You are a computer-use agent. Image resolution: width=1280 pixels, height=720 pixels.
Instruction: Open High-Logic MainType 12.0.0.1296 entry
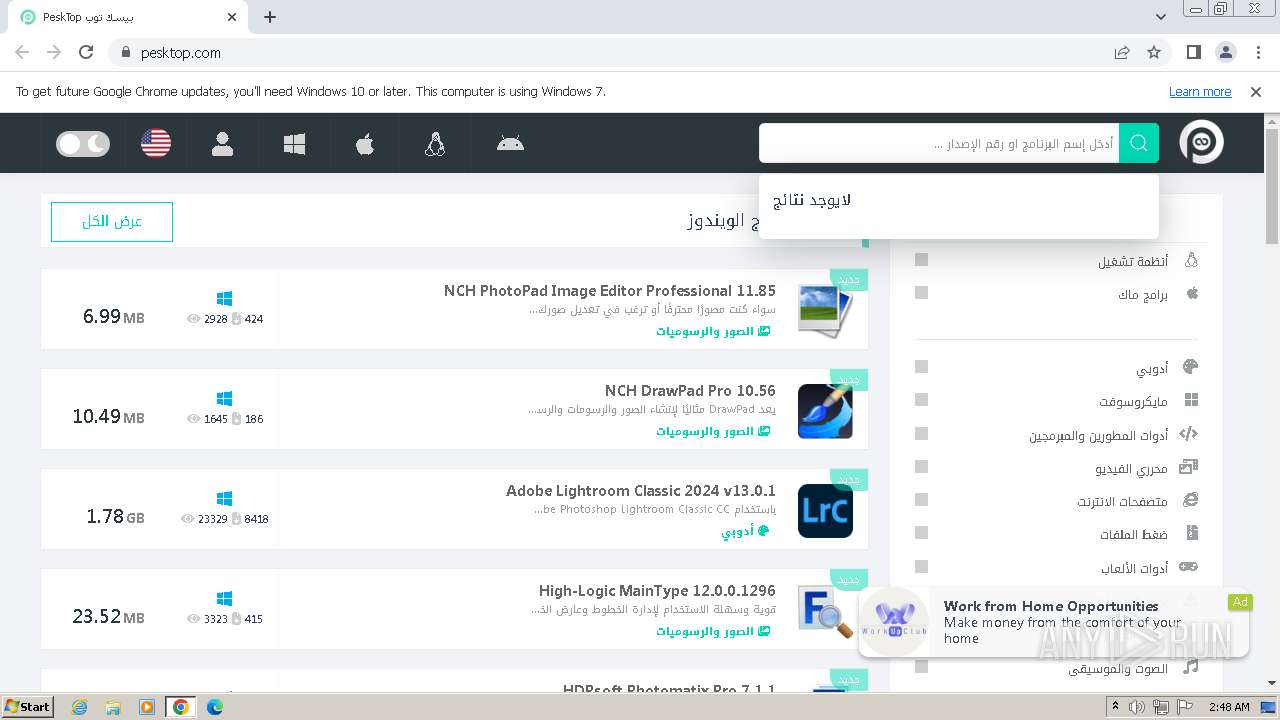point(657,591)
